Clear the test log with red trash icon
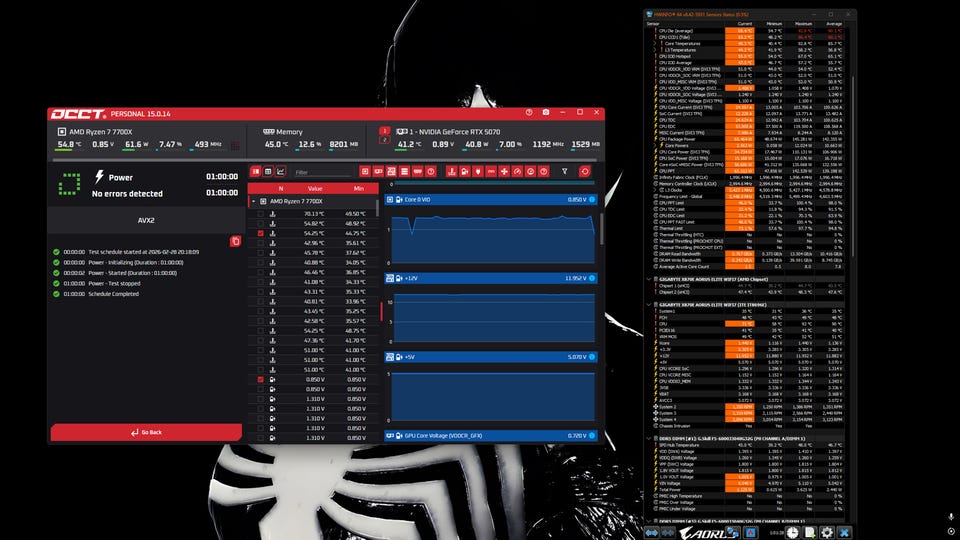This screenshot has width=960, height=540. (x=235, y=241)
